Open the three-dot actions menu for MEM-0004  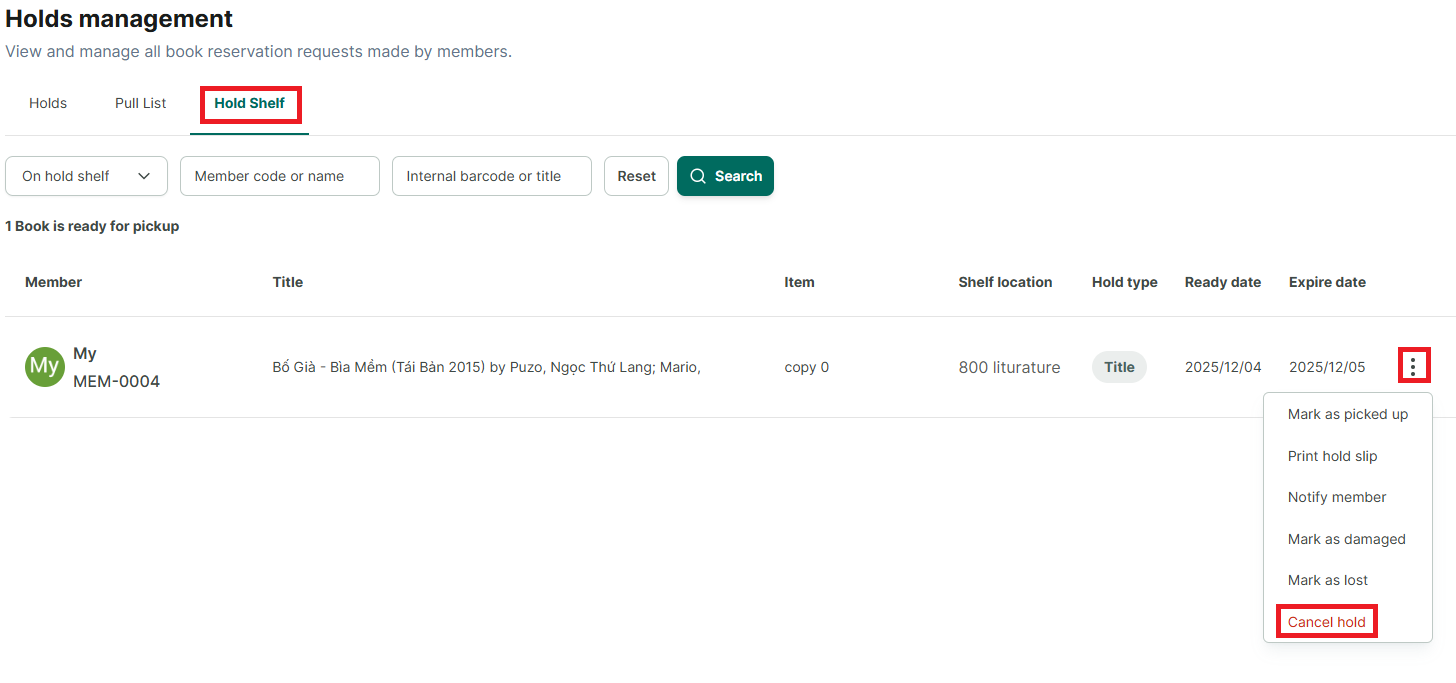[1413, 366]
